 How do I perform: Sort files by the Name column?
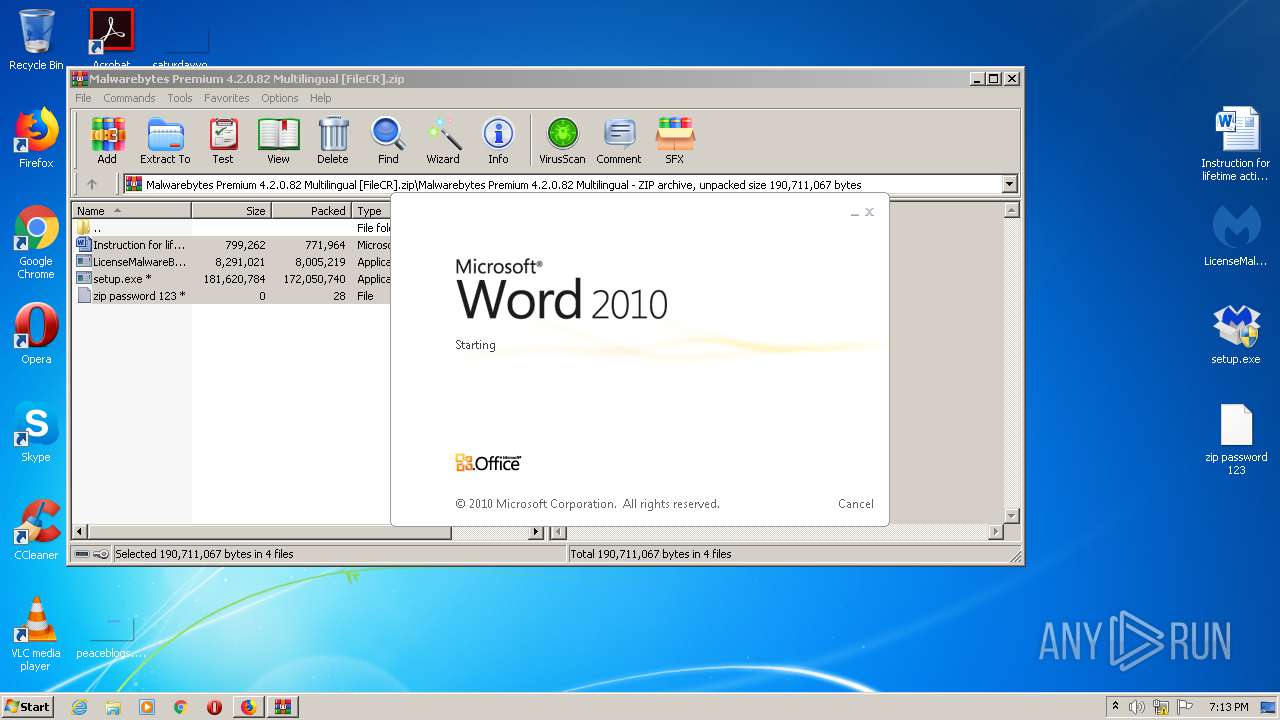(132, 211)
